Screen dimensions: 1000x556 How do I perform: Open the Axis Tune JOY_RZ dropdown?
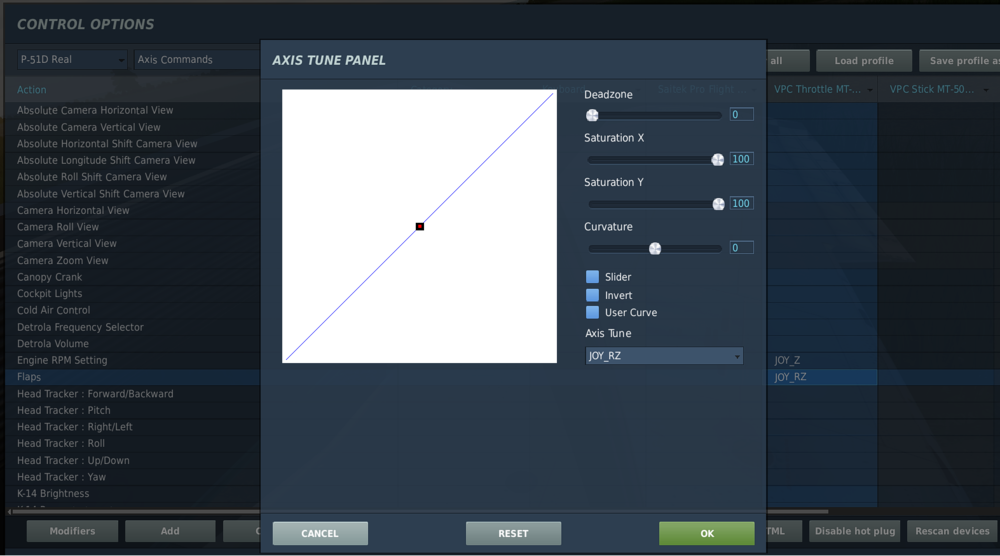[664, 356]
